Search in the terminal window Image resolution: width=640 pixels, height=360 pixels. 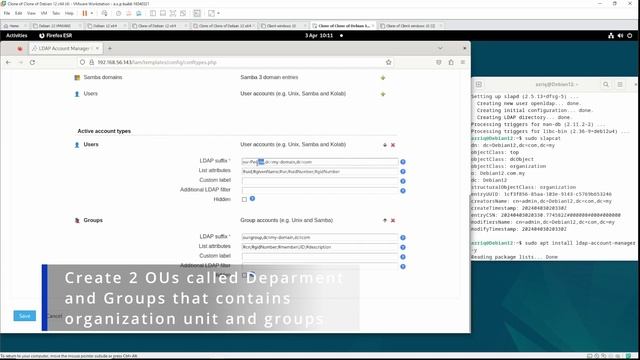[x=606, y=84]
